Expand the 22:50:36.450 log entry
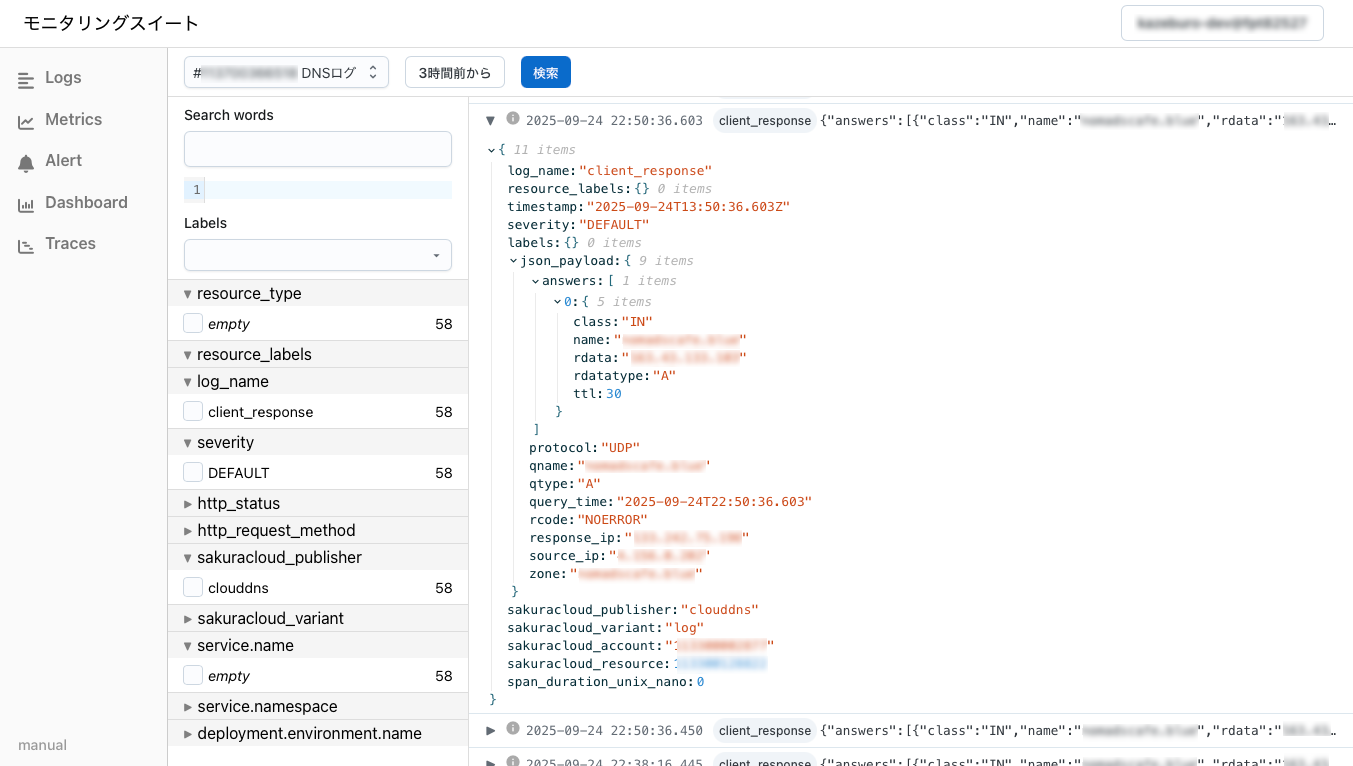The image size is (1353, 766). 491,730
